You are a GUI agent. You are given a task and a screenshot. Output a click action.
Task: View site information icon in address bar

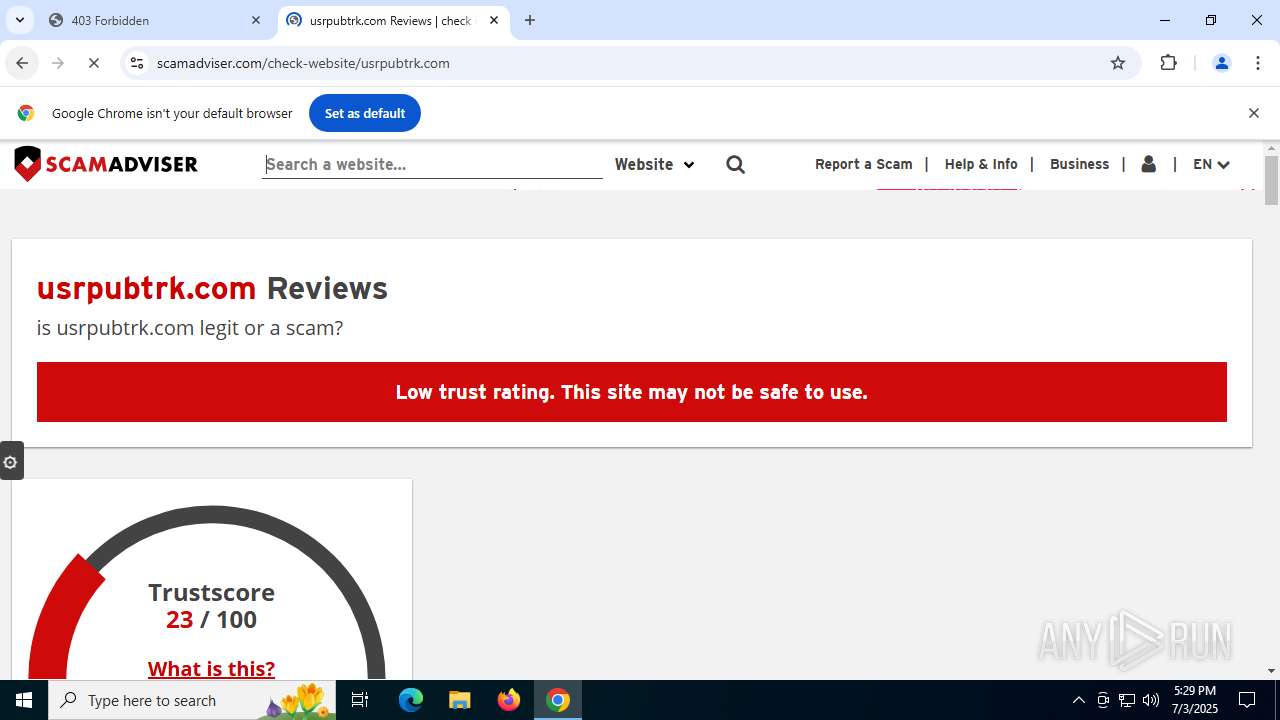coord(137,63)
